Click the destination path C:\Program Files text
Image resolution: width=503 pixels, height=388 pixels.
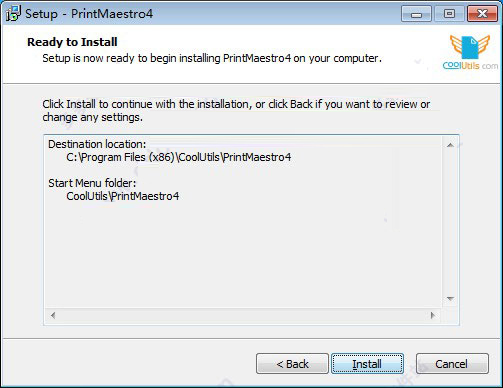(179, 157)
